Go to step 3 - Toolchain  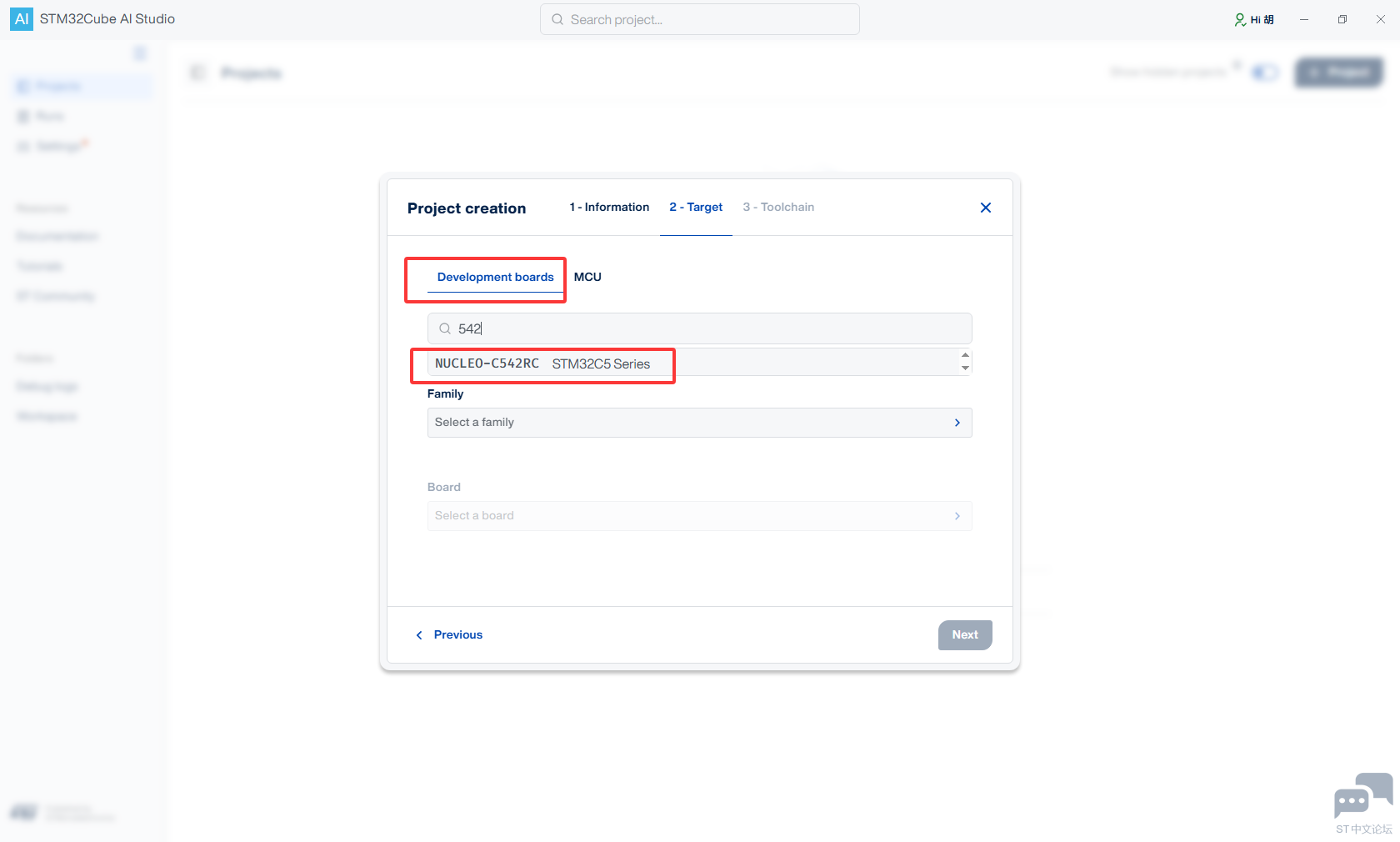click(778, 207)
